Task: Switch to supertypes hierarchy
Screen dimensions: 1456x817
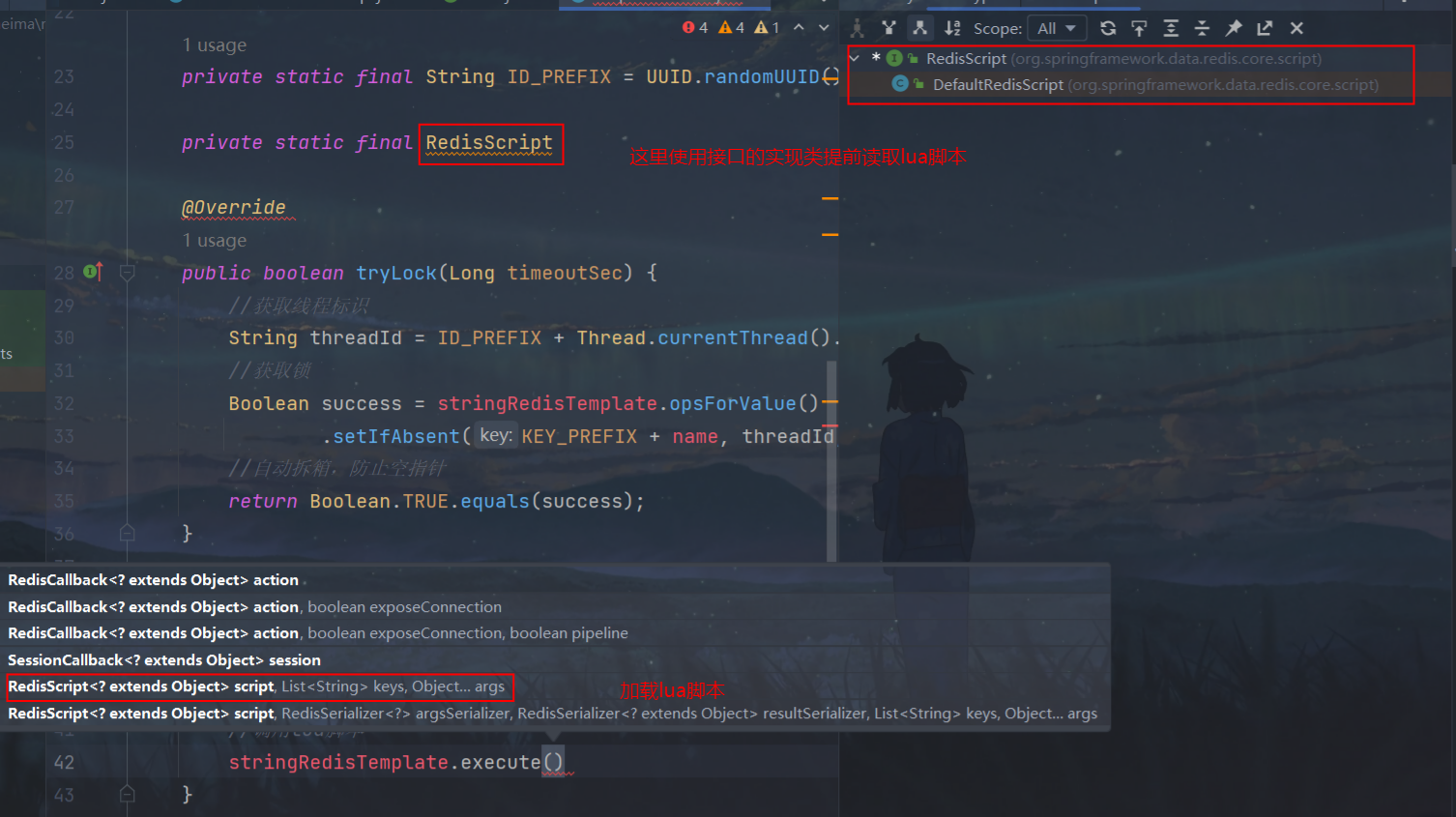Action: pyautogui.click(x=888, y=28)
